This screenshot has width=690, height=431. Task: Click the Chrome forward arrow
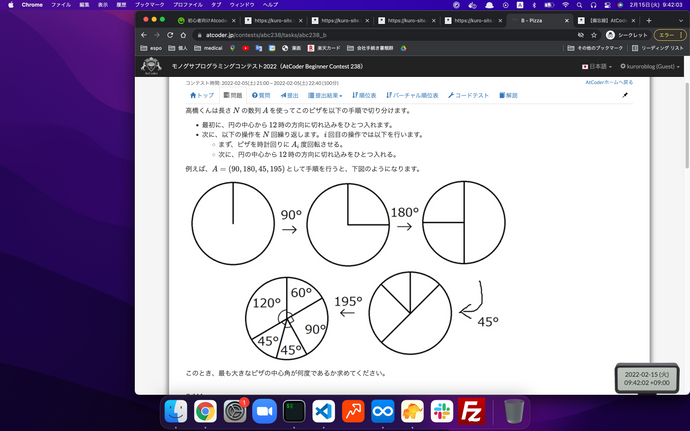(x=157, y=35)
